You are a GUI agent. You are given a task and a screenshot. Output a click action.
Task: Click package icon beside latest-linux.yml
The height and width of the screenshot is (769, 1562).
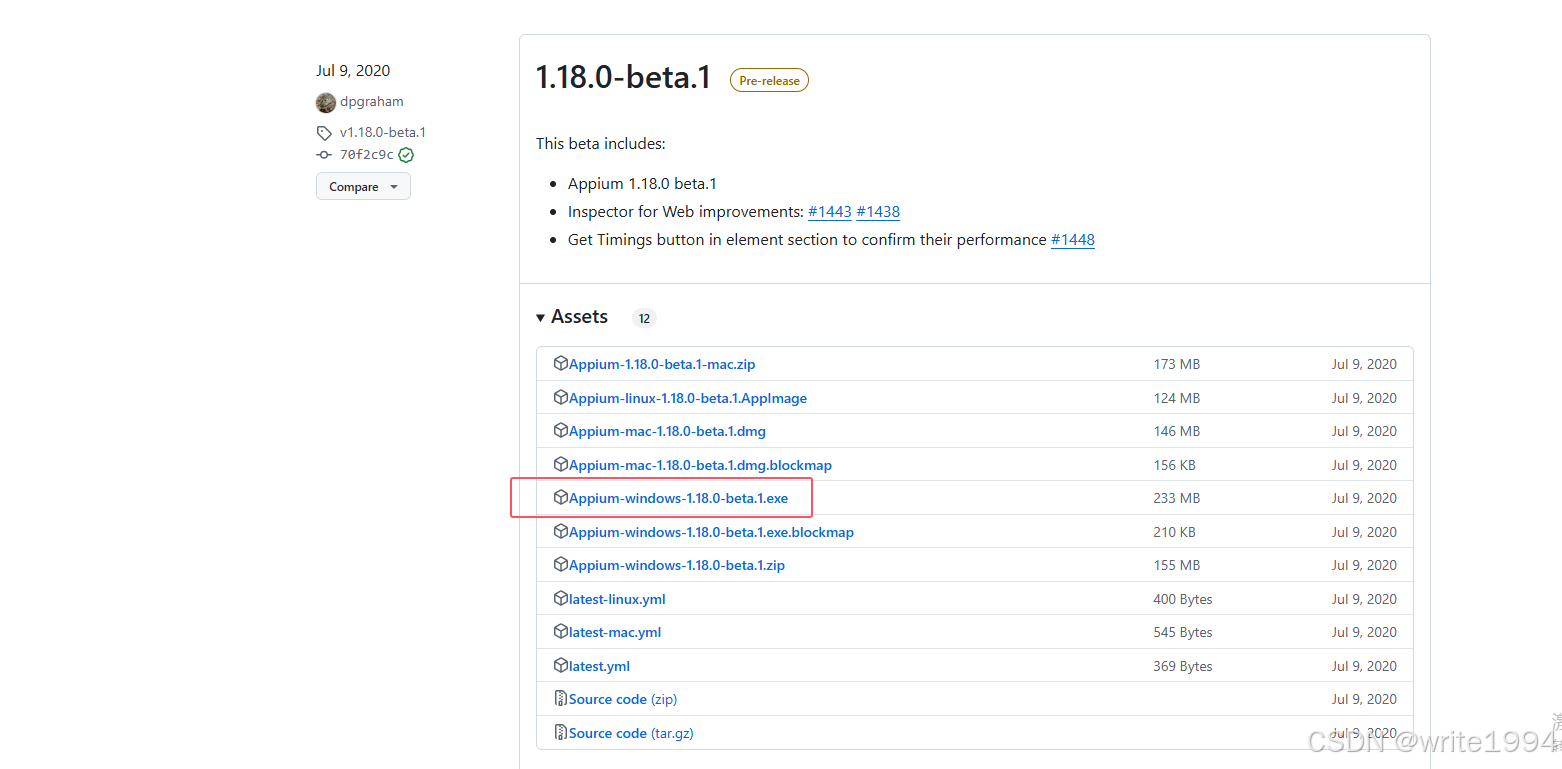coord(561,599)
